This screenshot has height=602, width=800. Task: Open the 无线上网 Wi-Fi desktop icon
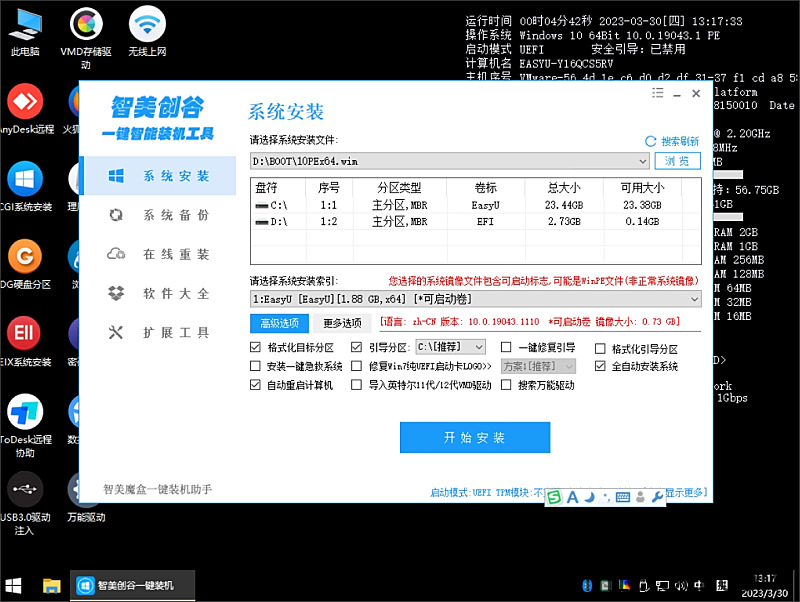pyautogui.click(x=147, y=32)
